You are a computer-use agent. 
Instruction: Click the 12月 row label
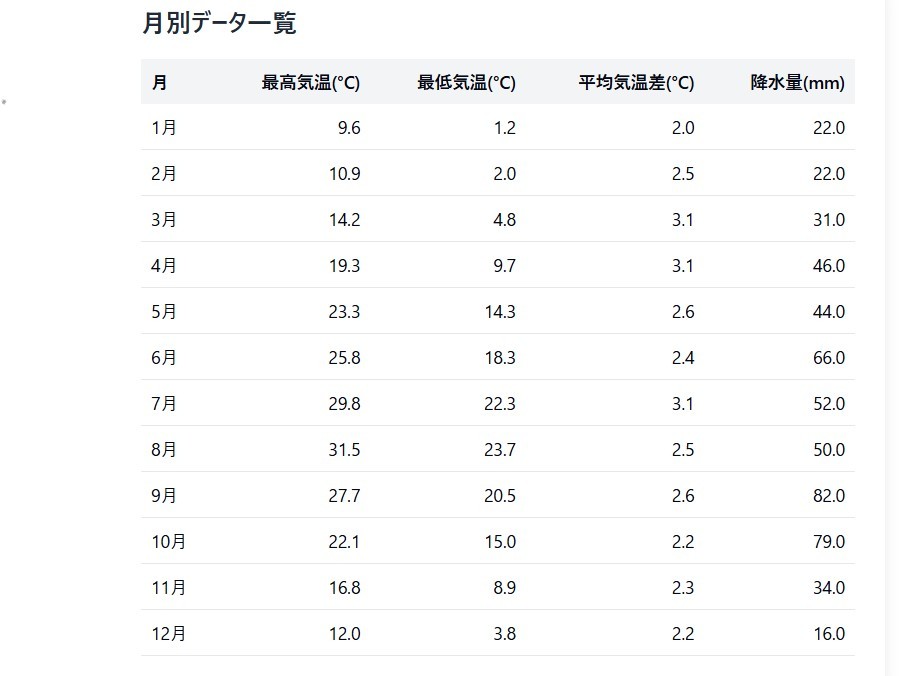tap(169, 634)
